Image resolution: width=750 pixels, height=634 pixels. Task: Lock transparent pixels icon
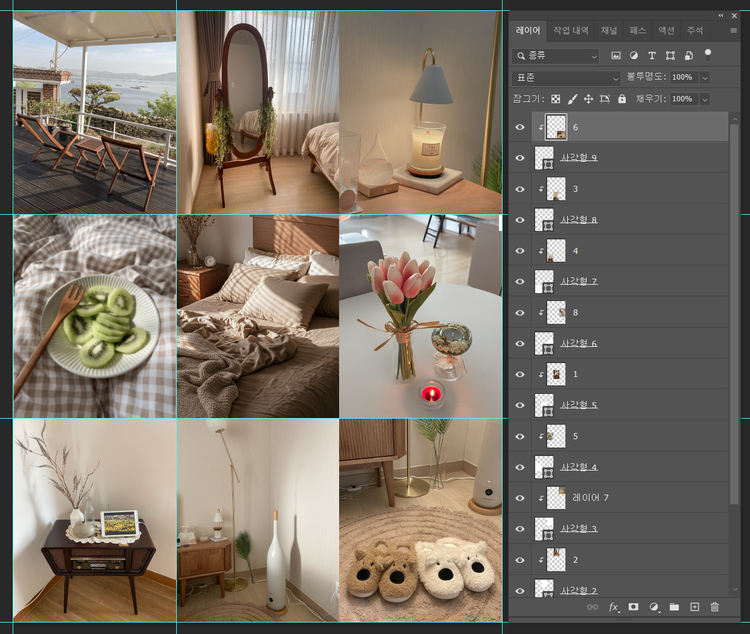(x=555, y=99)
